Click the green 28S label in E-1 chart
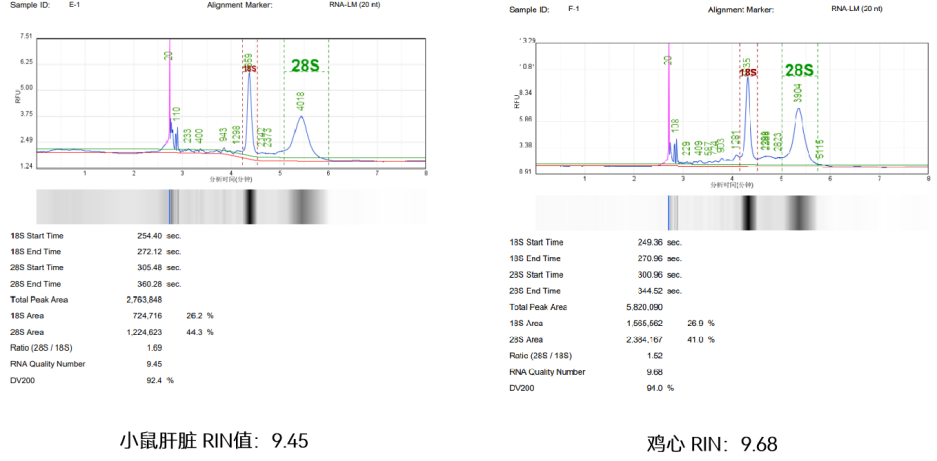The image size is (937, 461). tap(305, 66)
